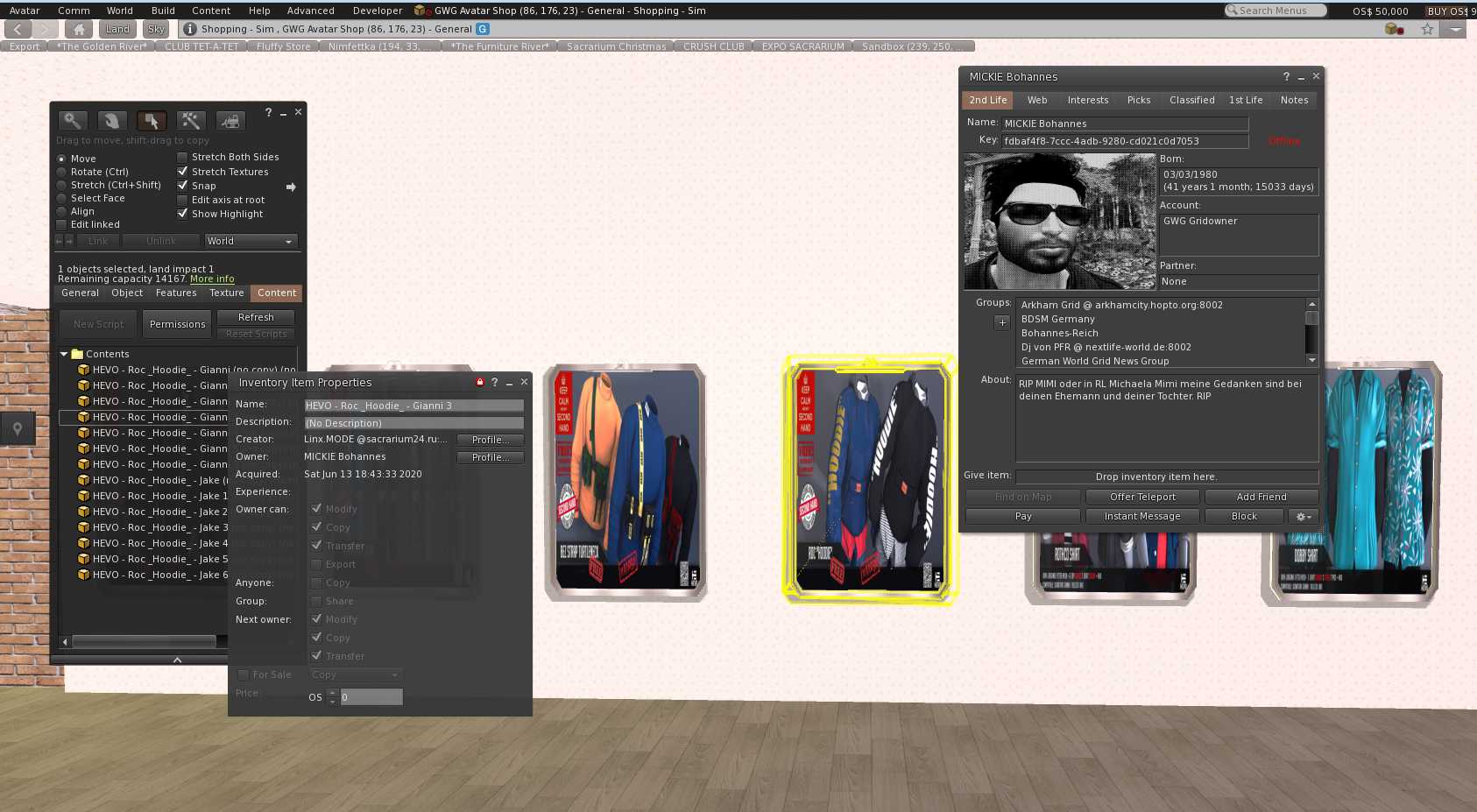
Task: Click the red lock icon in Inventory Item Properties
Action: [480, 382]
